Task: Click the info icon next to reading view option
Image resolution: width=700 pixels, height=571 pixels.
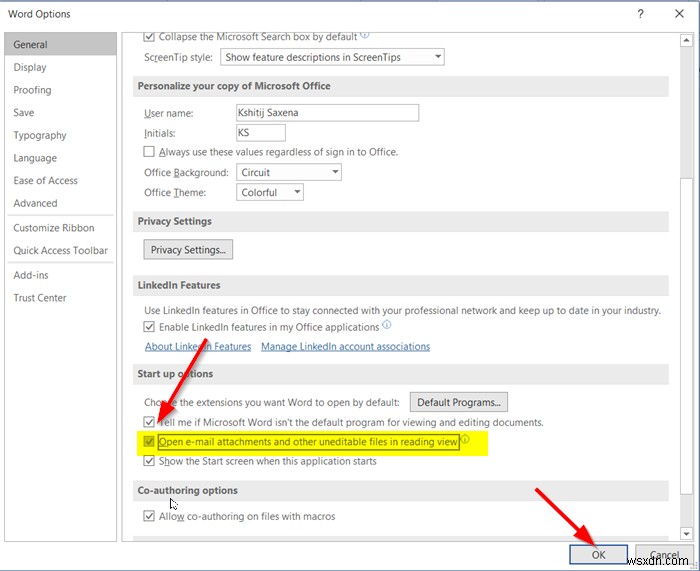Action: click(465, 441)
